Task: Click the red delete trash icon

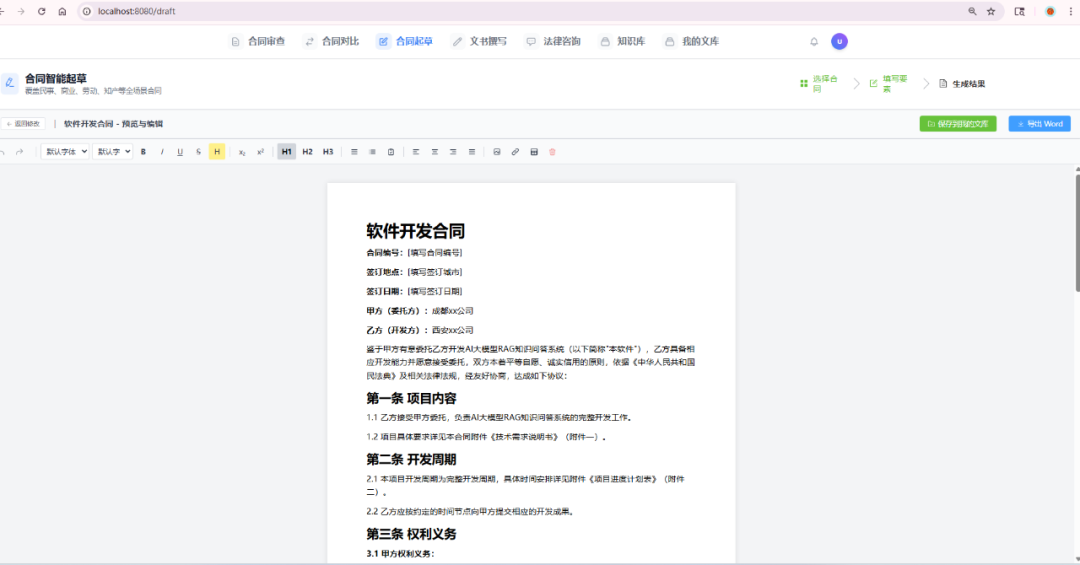Action: [552, 152]
